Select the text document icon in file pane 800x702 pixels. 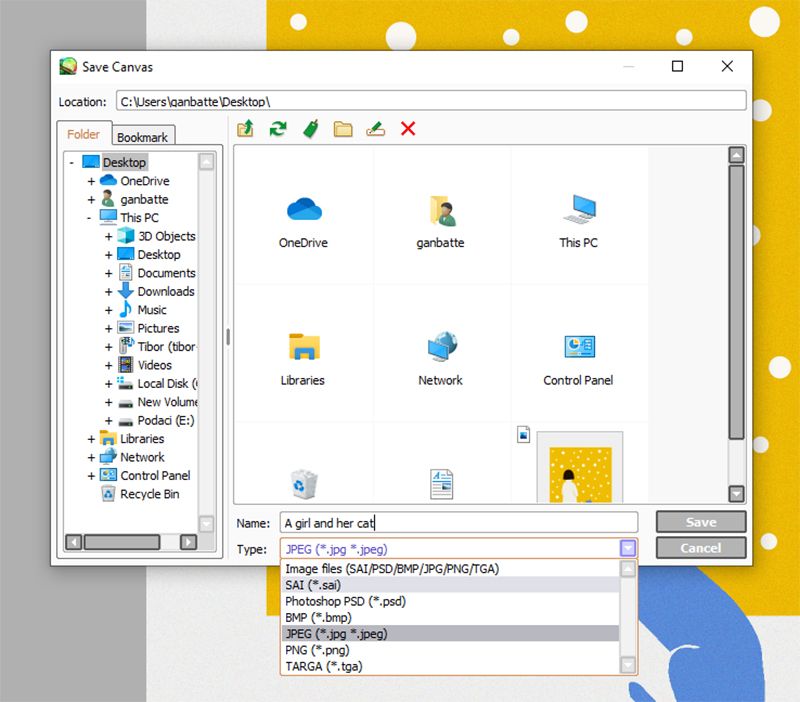(x=441, y=484)
